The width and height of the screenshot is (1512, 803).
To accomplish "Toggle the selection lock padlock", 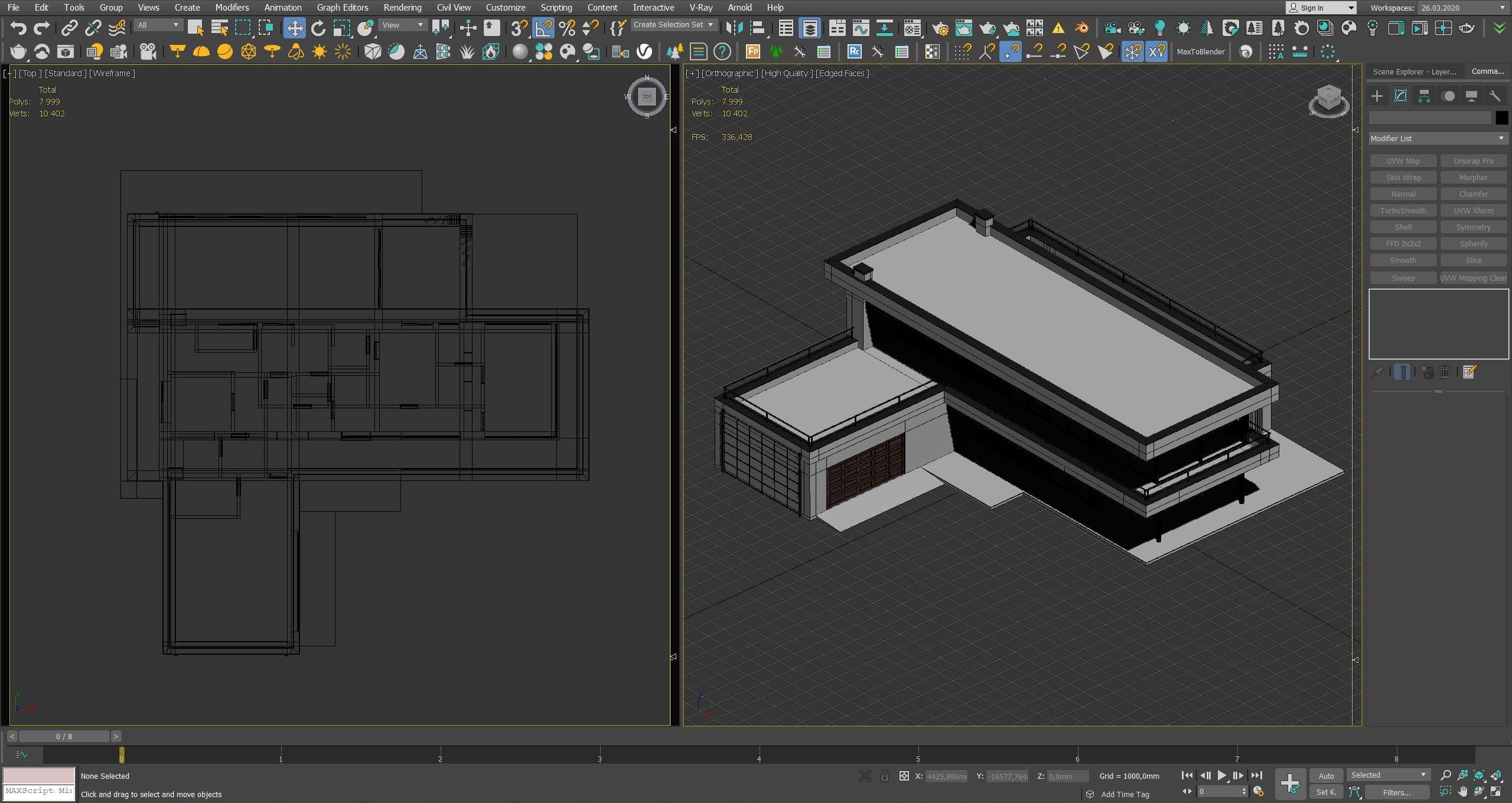I will point(884,776).
